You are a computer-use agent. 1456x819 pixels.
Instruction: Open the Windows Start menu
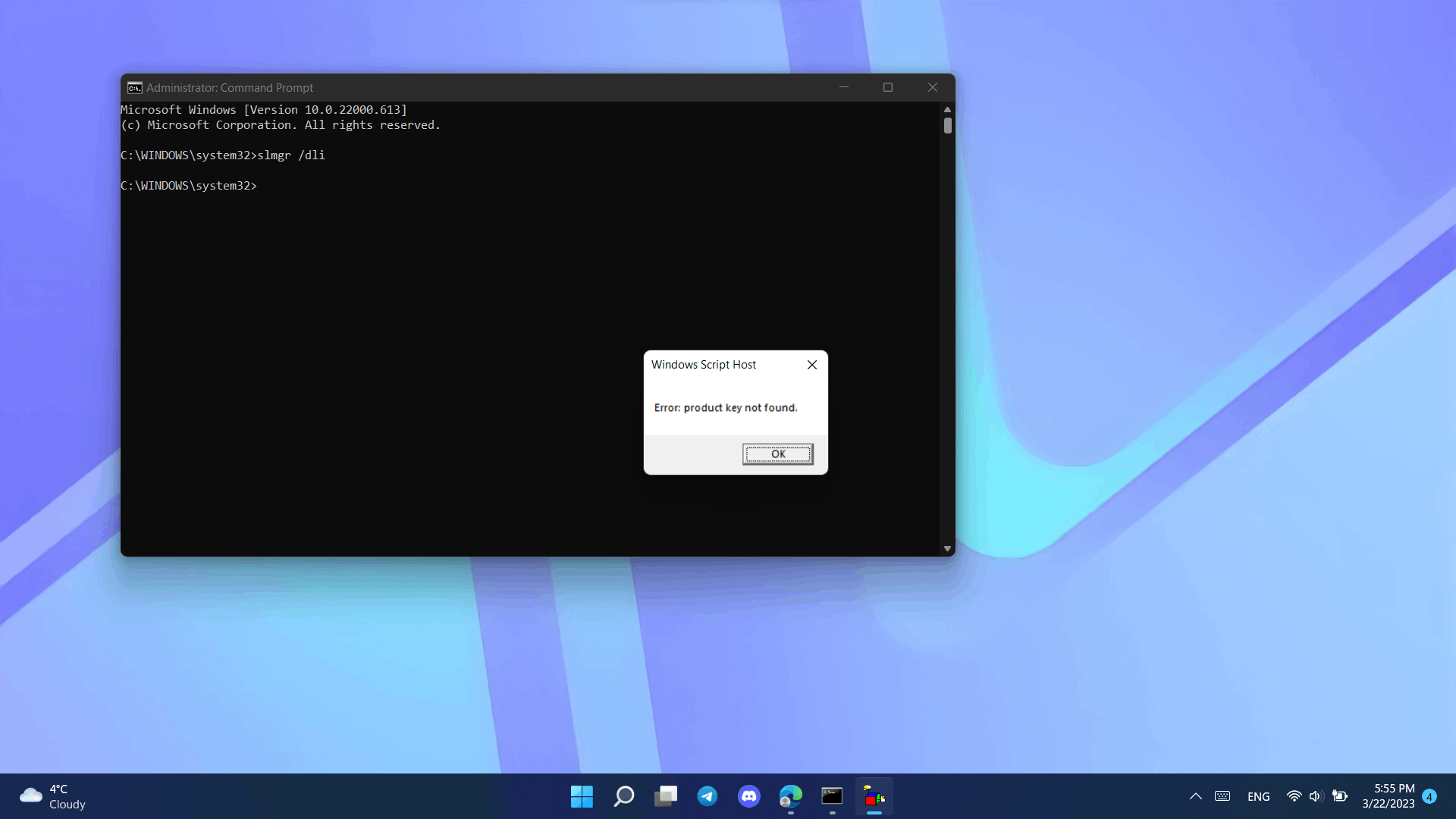[582, 796]
